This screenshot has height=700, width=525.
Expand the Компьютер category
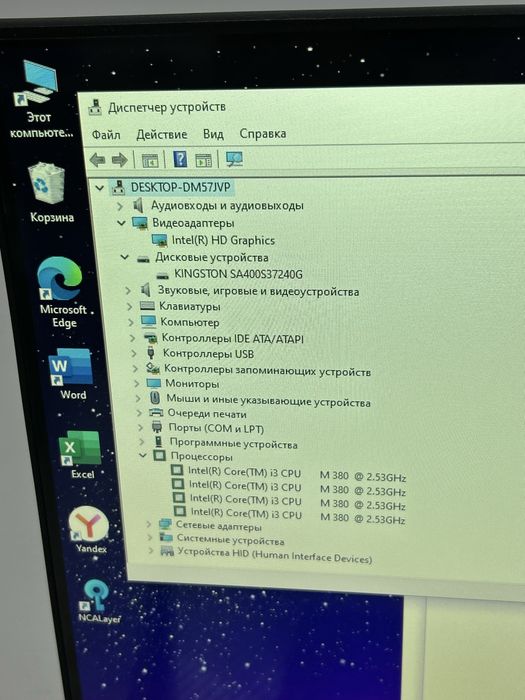click(131, 322)
